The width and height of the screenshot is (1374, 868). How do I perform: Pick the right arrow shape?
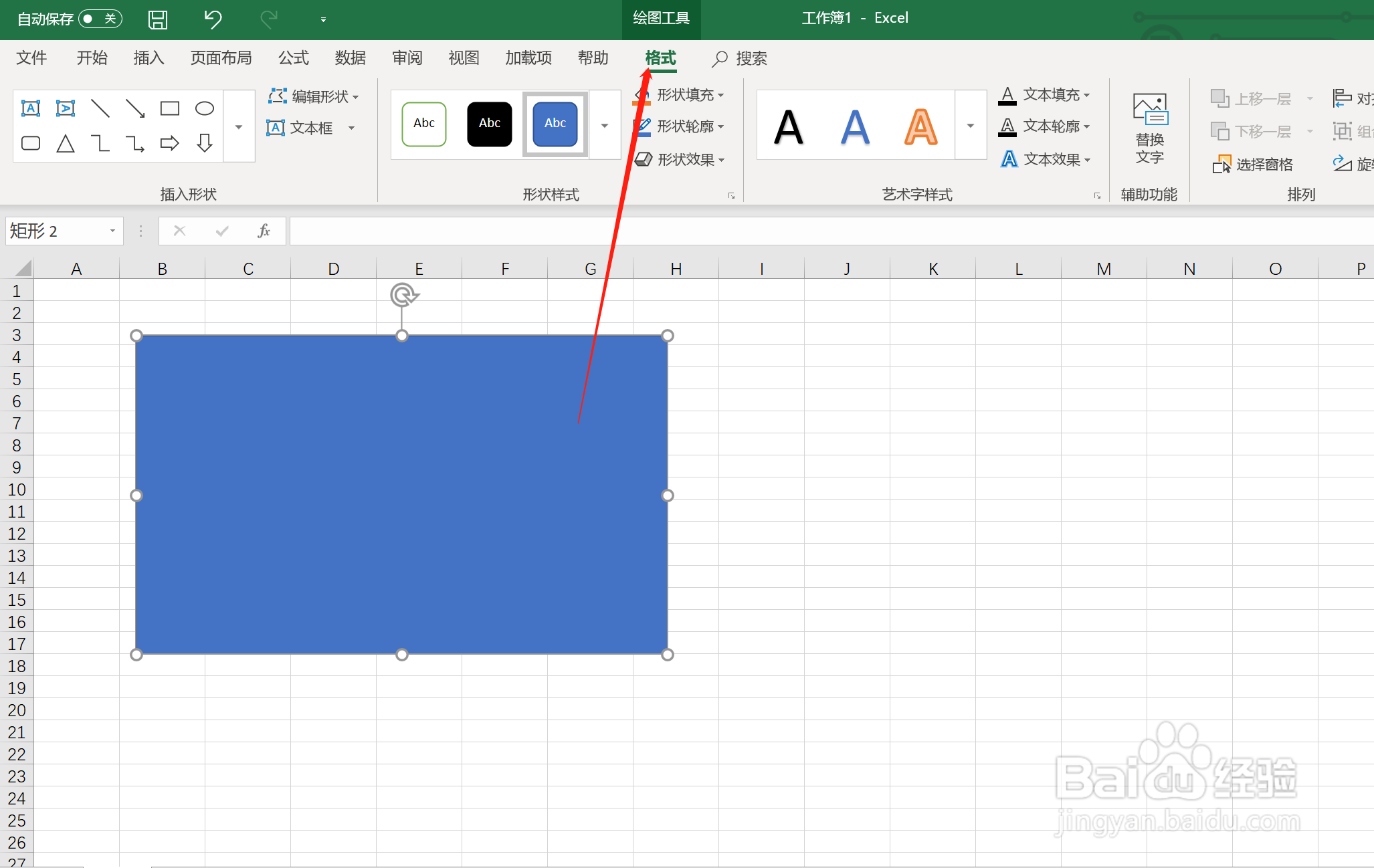pyautogui.click(x=169, y=143)
